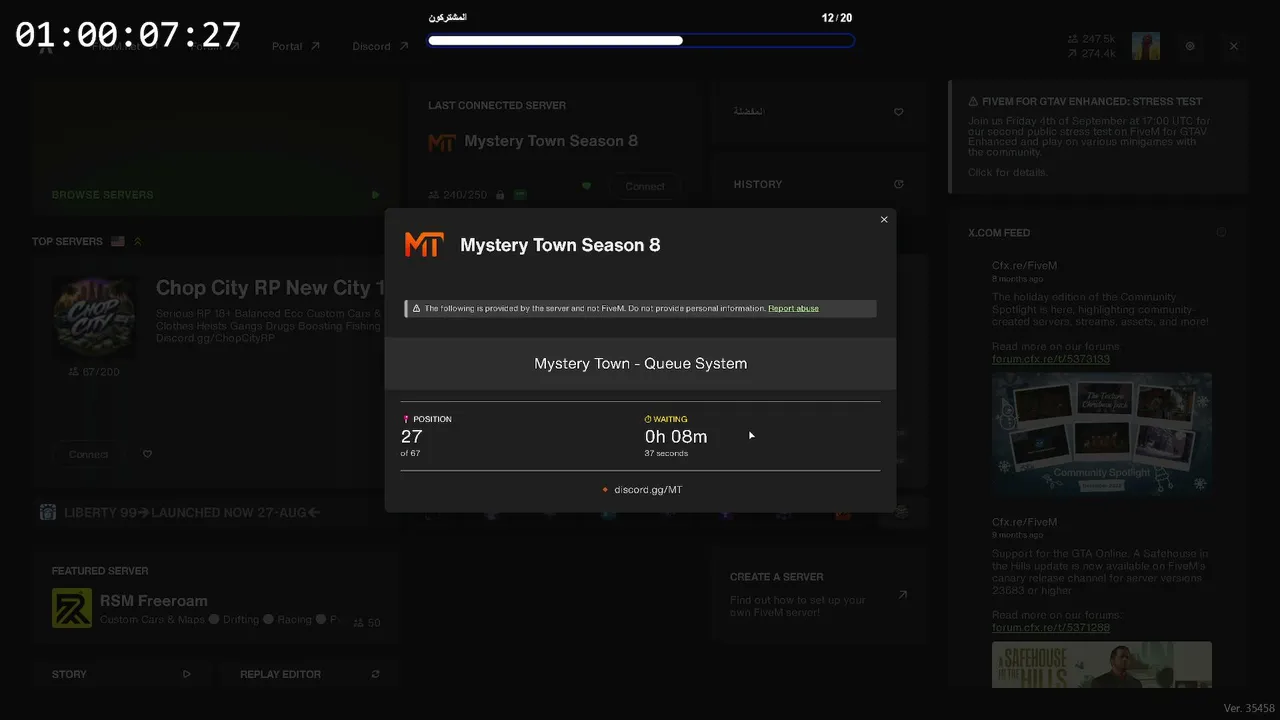Click the waiting time '0h 08m'
Viewport: 1280px width, 720px height.
point(676,436)
